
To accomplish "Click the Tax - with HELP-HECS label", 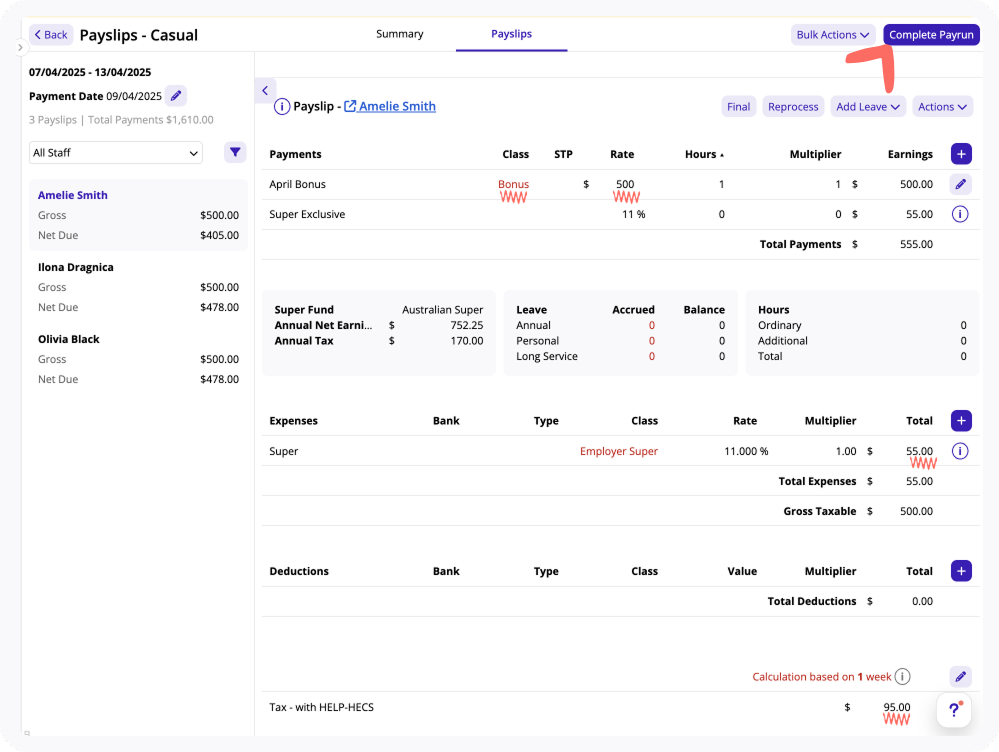I will pos(322,707).
